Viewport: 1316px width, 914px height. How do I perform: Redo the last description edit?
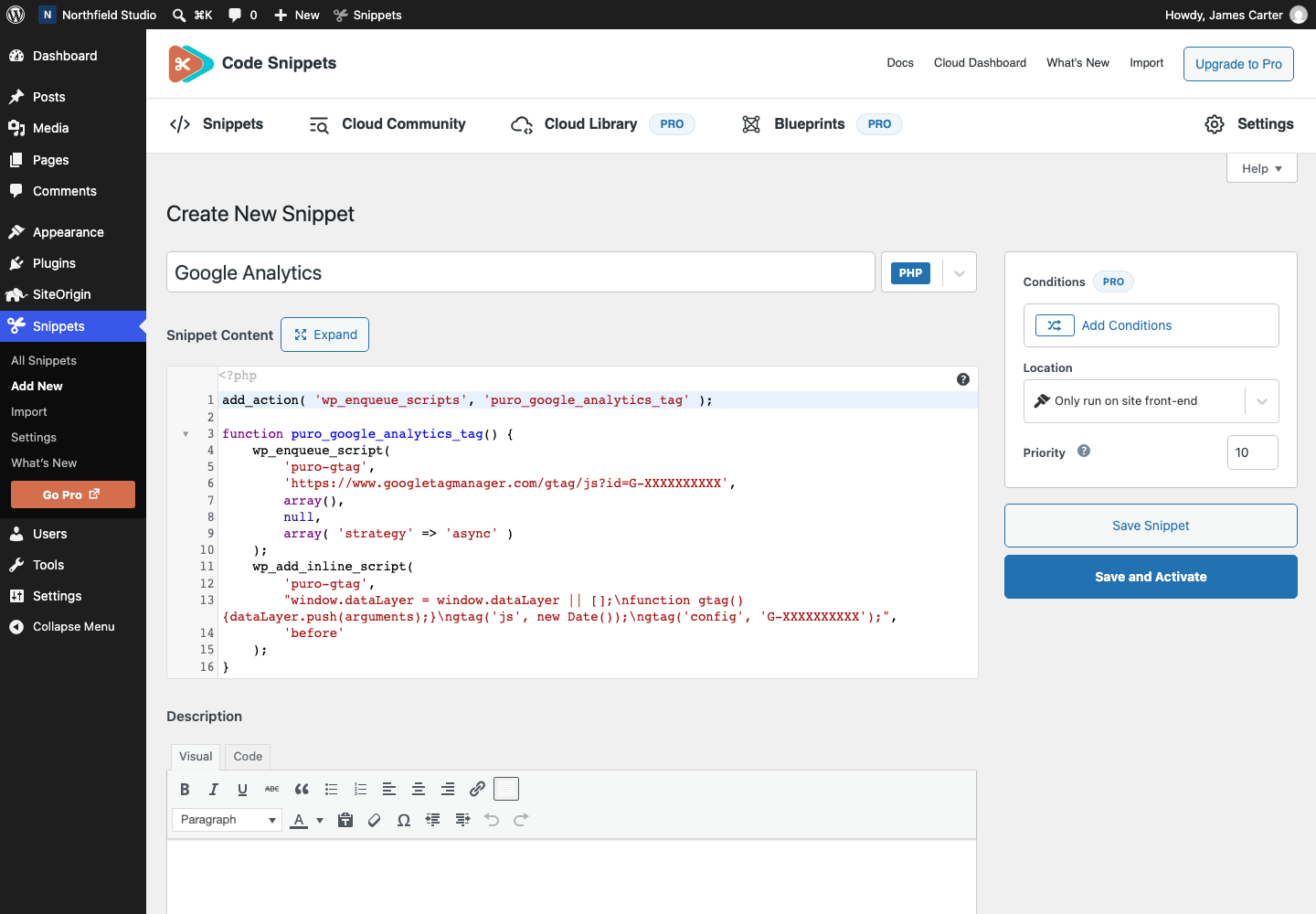[x=521, y=820]
